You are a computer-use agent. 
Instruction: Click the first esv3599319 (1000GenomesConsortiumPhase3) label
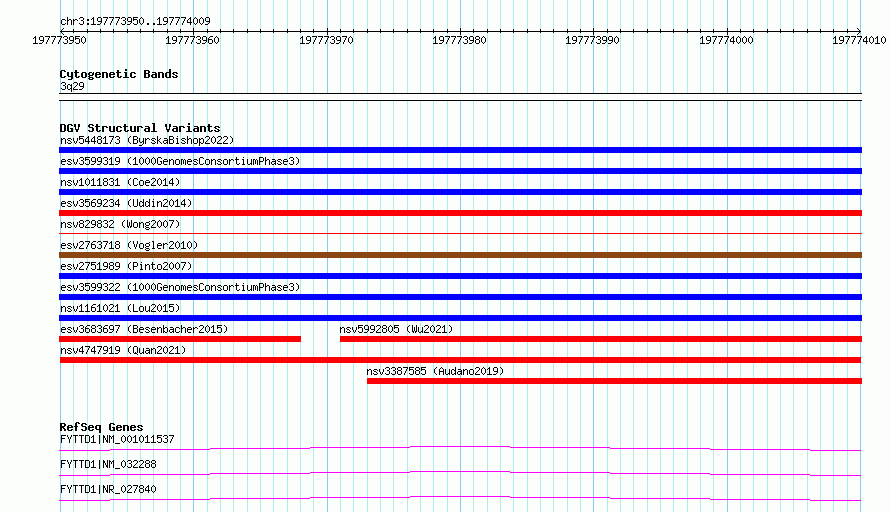(180, 161)
